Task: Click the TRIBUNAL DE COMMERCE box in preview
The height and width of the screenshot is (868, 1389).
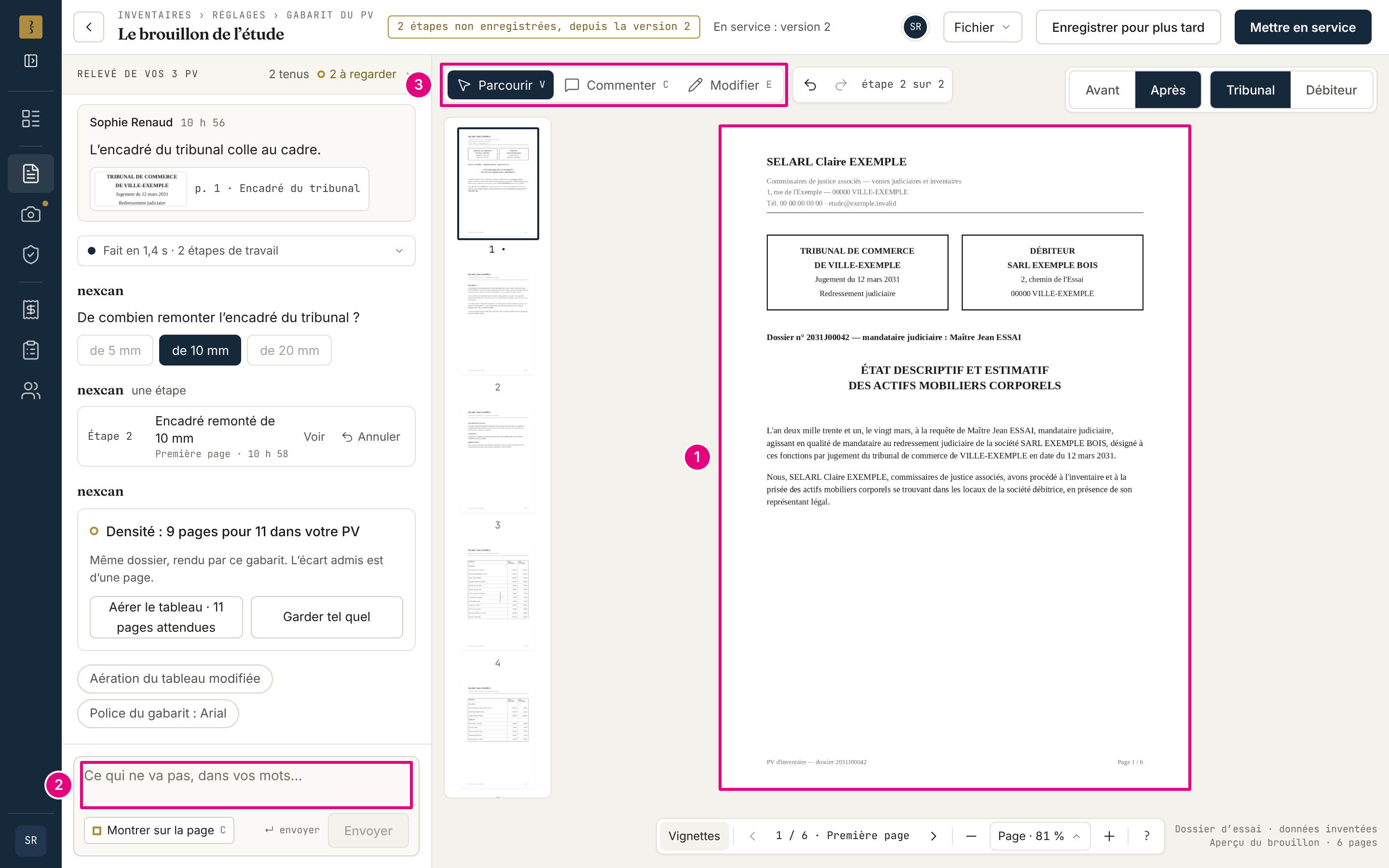Action: tap(857, 272)
